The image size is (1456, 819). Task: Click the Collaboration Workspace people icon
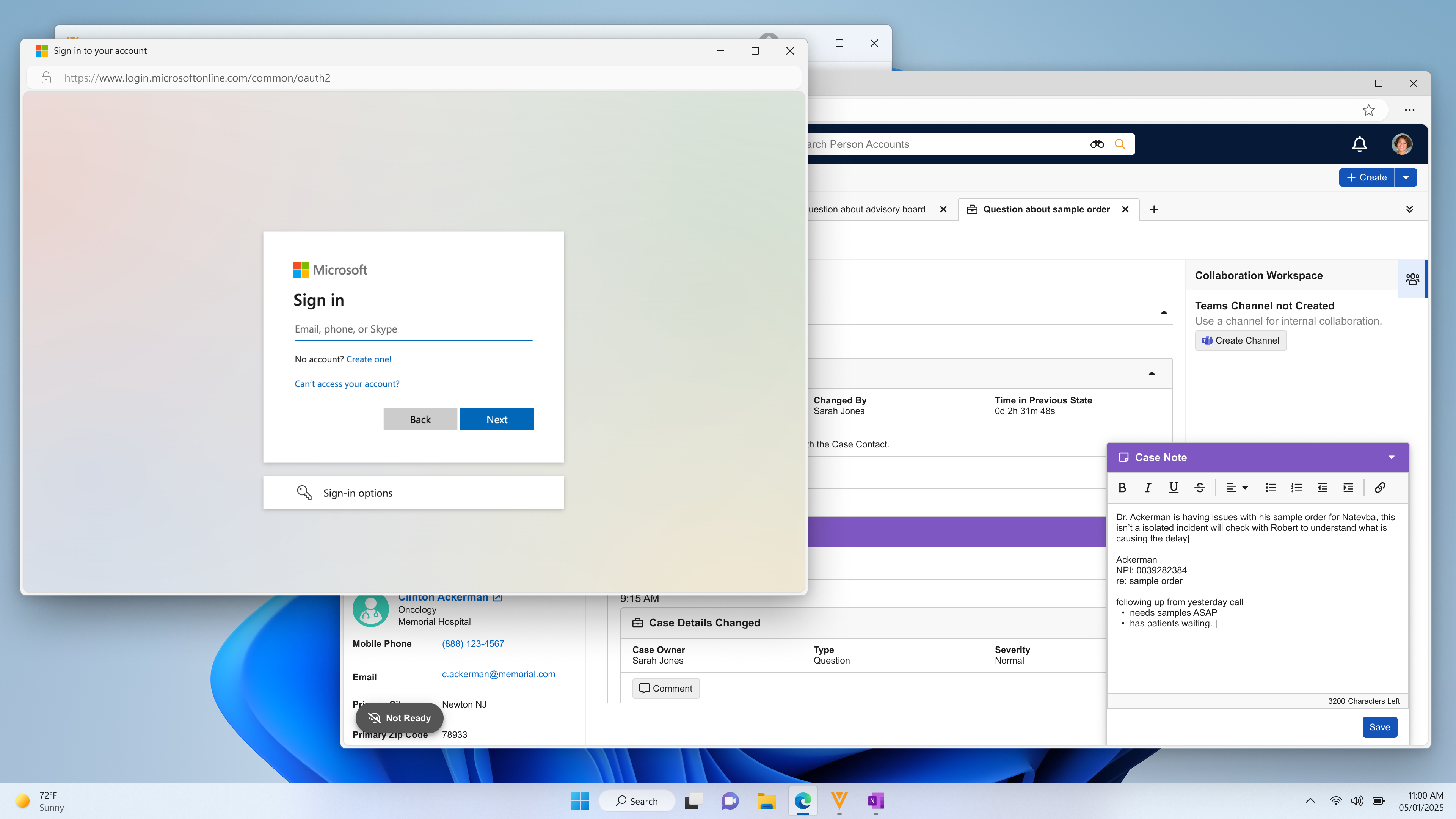pyautogui.click(x=1412, y=279)
